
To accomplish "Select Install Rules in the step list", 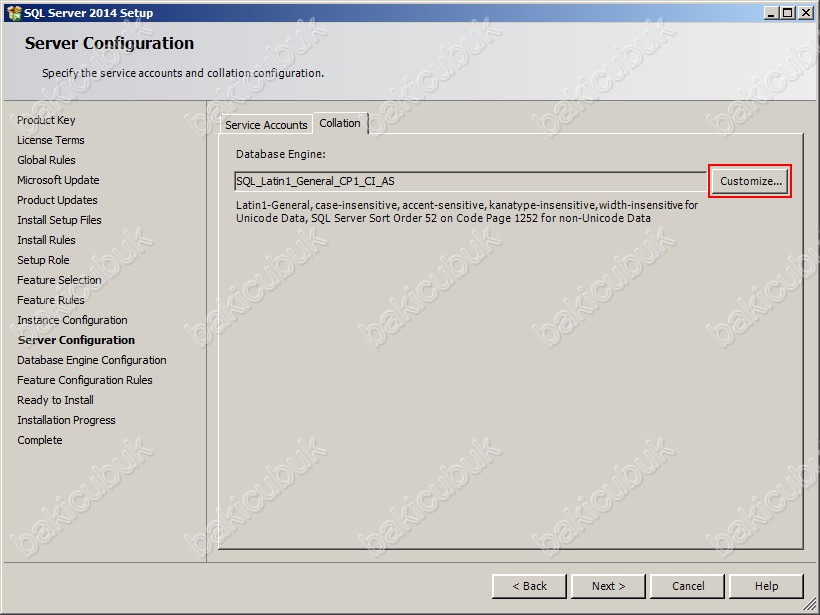I will (46, 240).
